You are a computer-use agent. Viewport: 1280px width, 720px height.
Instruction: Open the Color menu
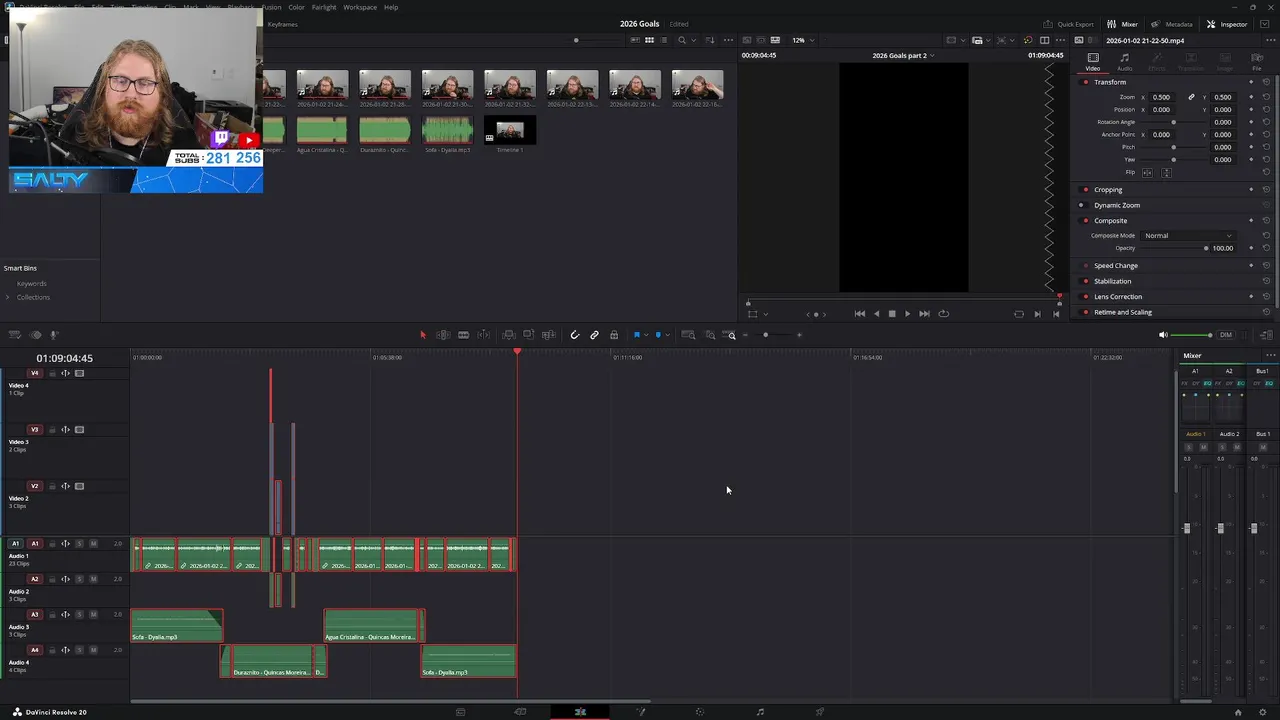click(x=296, y=7)
